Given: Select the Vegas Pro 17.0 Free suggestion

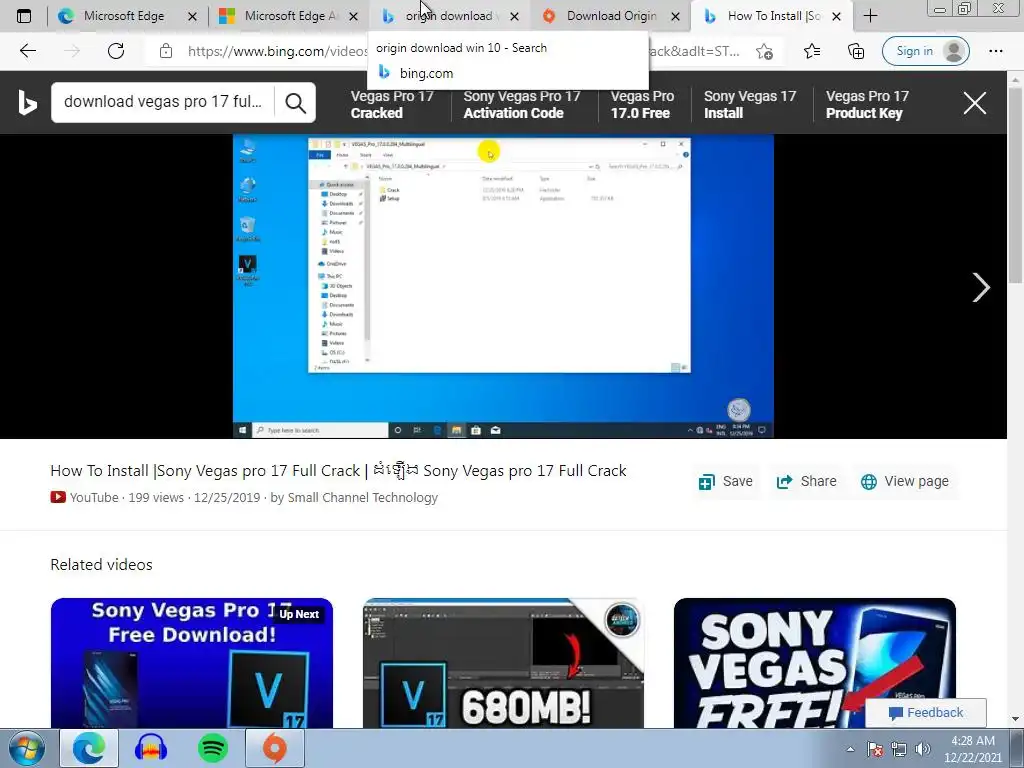Looking at the screenshot, I should [642, 104].
